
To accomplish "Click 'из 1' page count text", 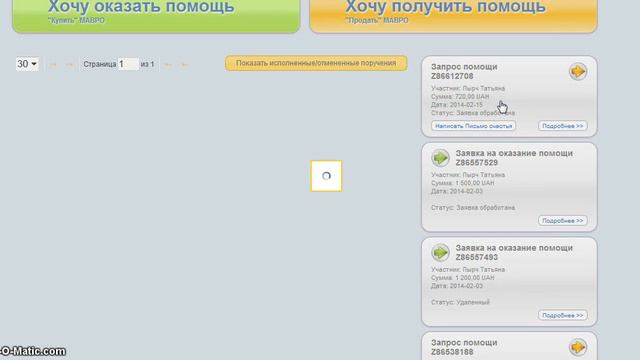I will 147,64.
